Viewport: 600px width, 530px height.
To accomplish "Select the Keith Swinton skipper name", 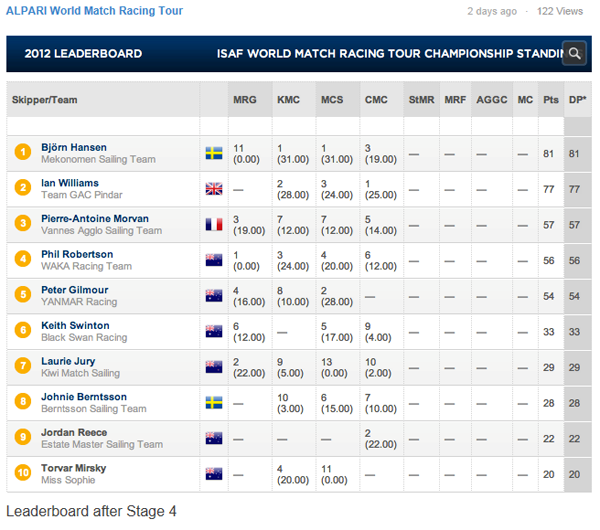I will tap(75, 325).
